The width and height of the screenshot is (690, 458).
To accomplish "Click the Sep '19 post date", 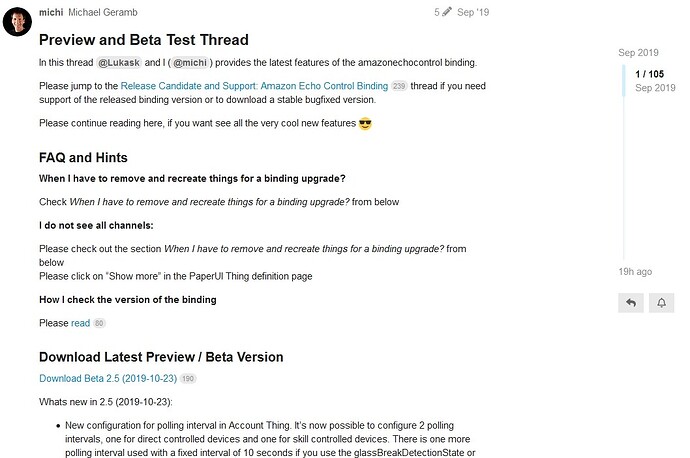I will [x=473, y=12].
